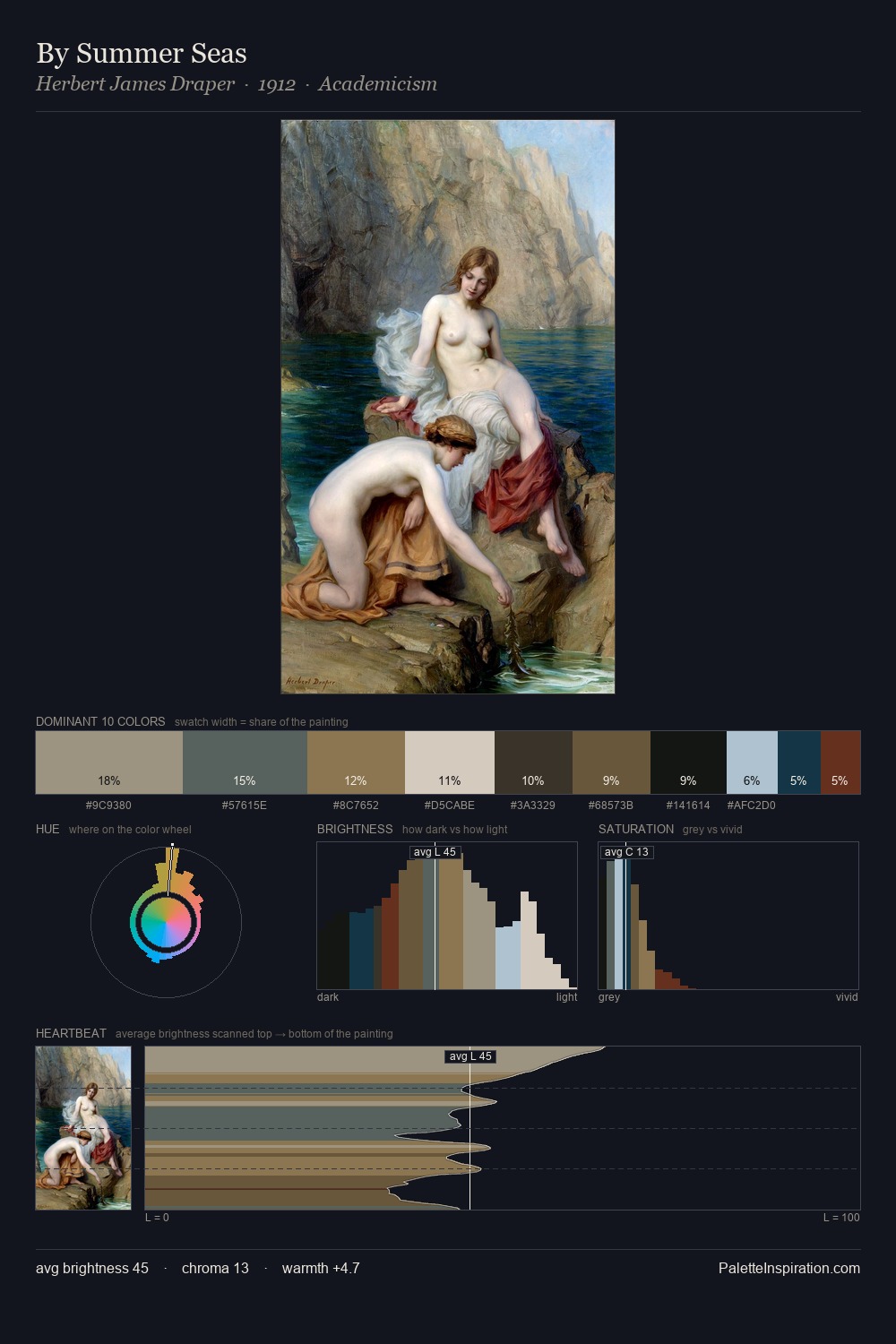
Task: Click the near-black 9% swatch above #141614
Action: pos(688,762)
